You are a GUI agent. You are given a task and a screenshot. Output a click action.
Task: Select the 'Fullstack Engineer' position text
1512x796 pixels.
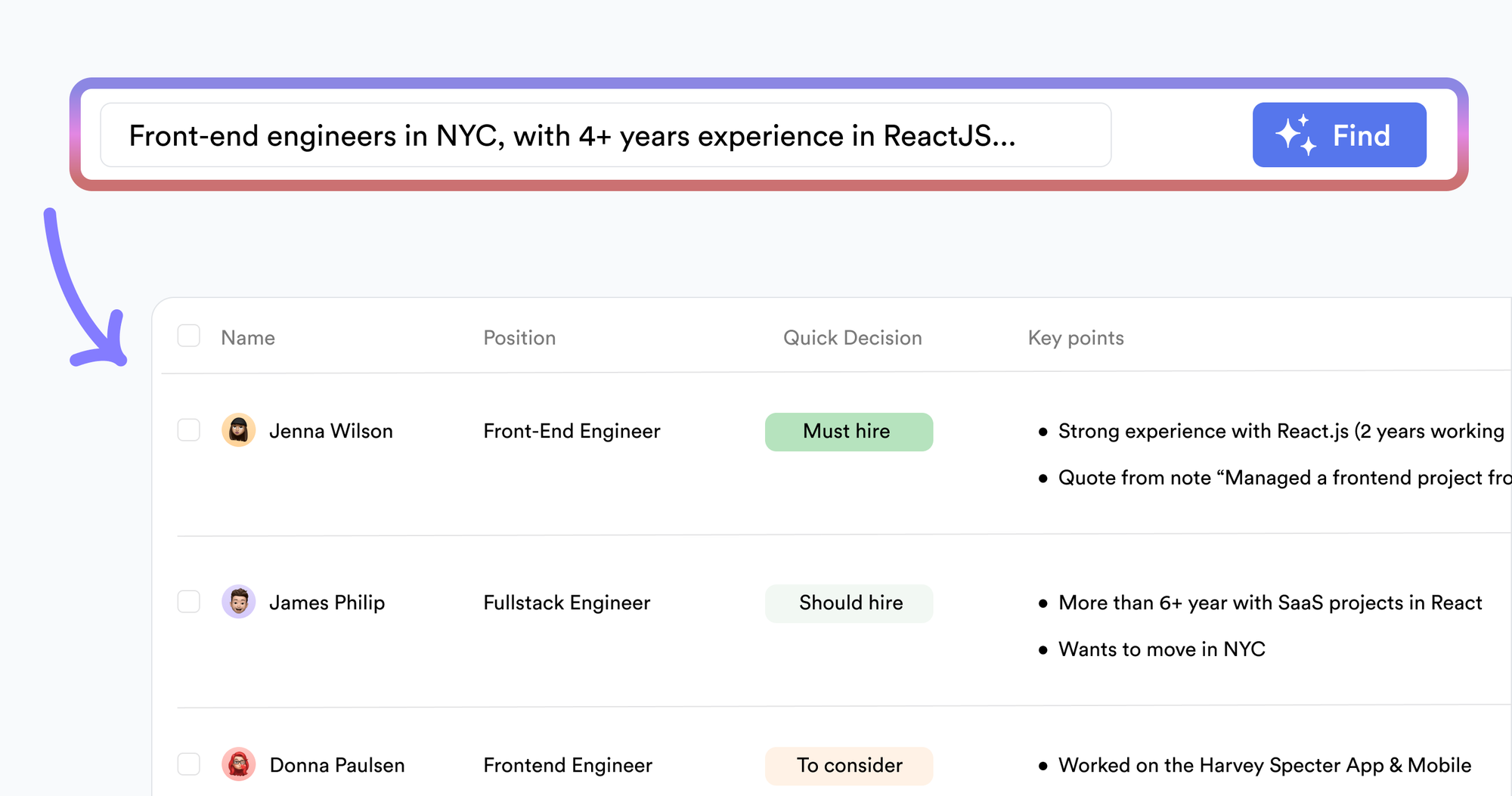coord(566,602)
